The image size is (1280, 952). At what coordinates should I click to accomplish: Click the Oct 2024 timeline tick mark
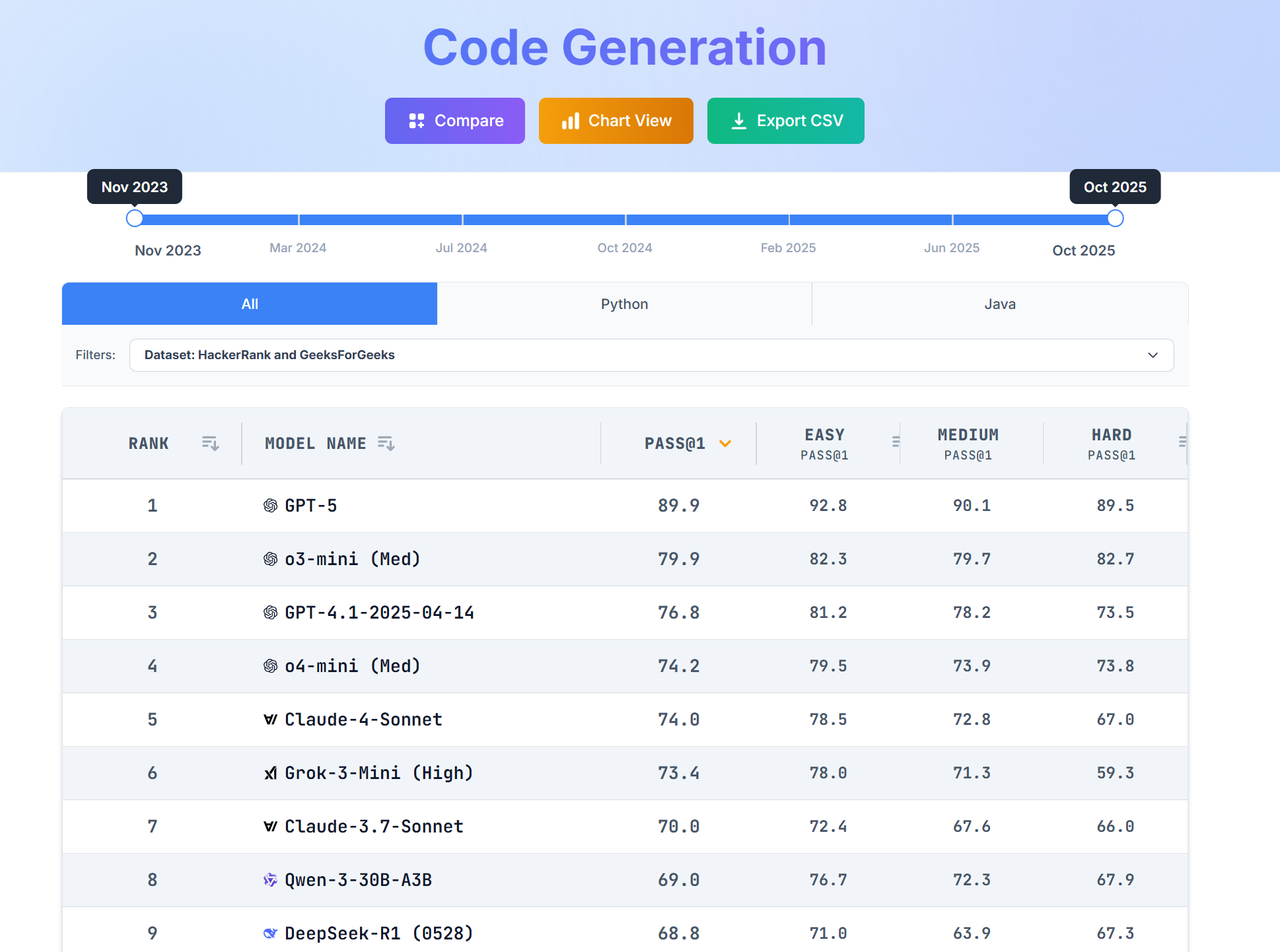(x=625, y=219)
